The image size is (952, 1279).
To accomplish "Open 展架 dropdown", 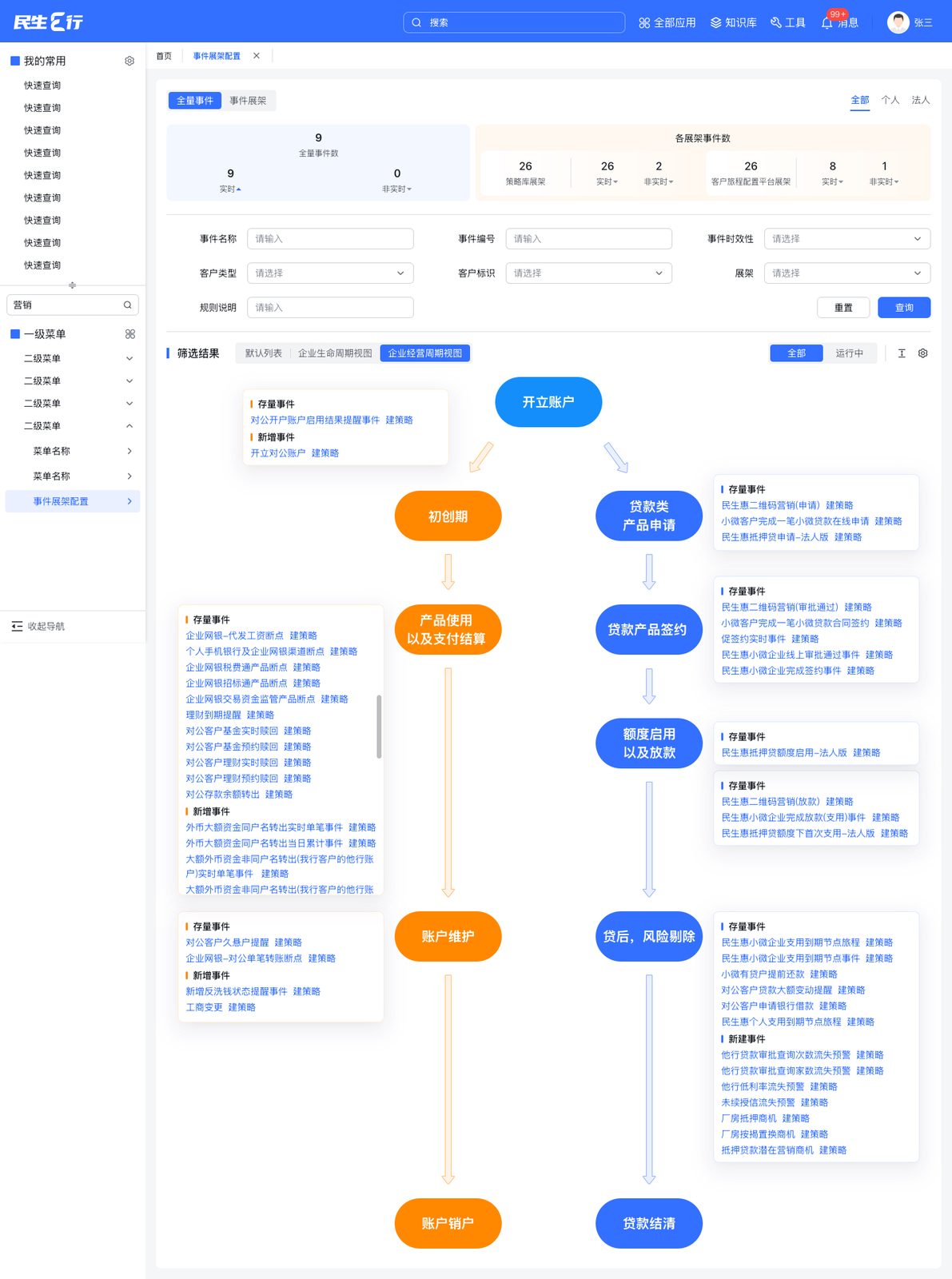I will coord(847,273).
